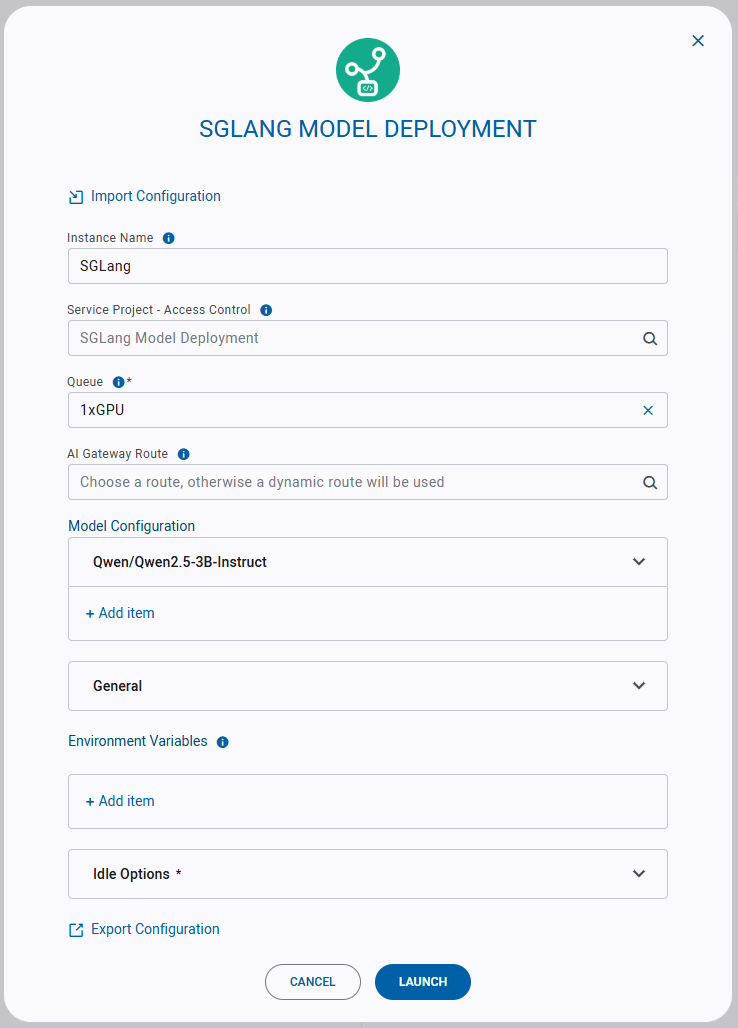Viewport: 738px width, 1028px height.
Task: Add an Environment Variables item
Action: pos(119,801)
